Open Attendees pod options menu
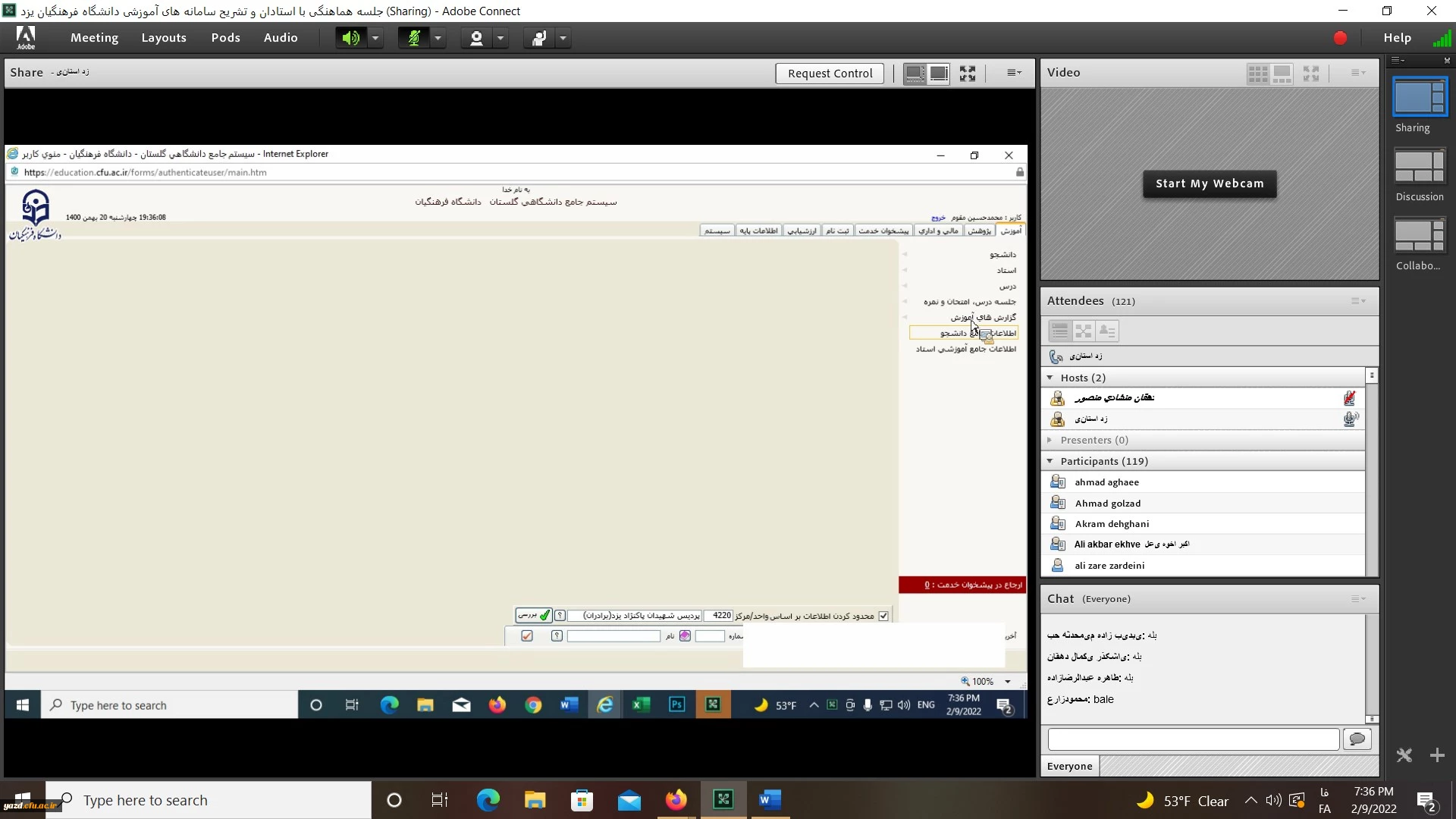The height and width of the screenshot is (819, 1456). click(x=1357, y=301)
